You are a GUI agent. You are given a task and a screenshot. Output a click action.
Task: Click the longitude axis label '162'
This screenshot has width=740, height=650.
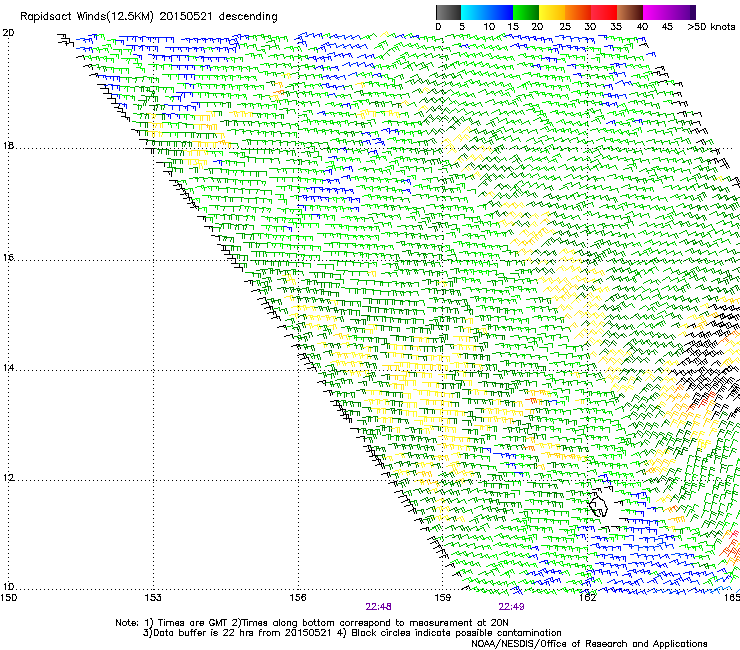tap(588, 598)
